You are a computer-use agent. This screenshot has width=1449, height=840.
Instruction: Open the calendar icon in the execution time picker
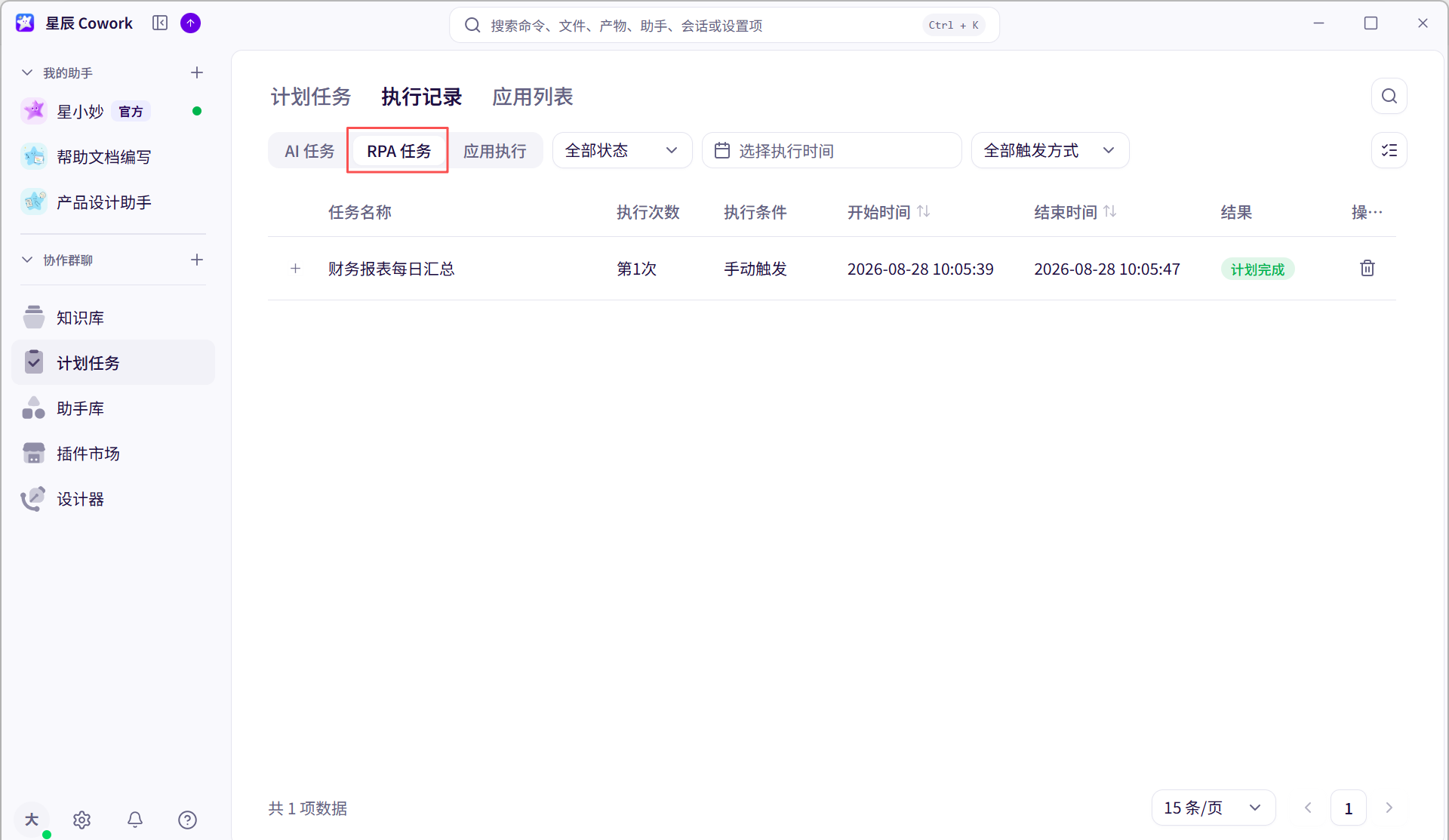tap(722, 150)
